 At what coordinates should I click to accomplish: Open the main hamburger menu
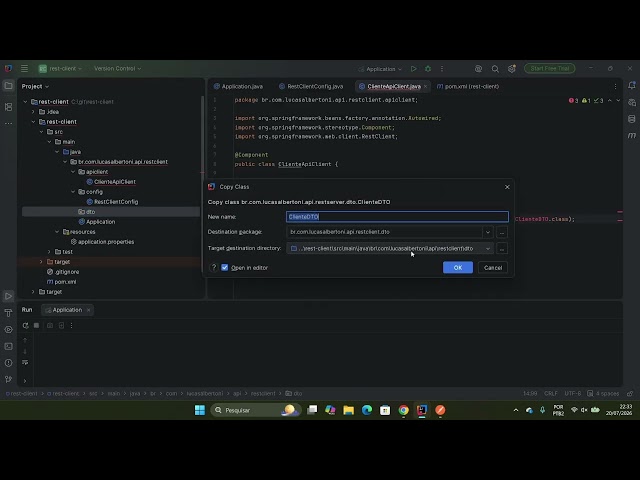coord(24,69)
